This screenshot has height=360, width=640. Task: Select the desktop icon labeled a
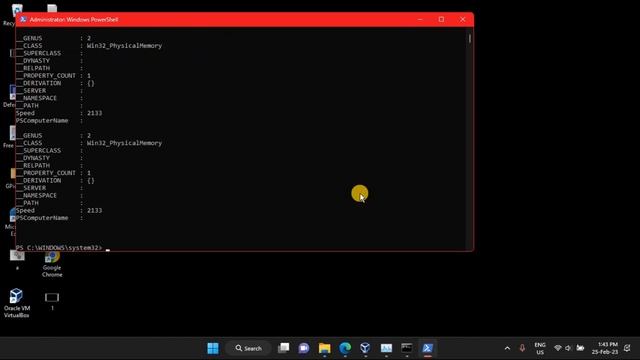pyautogui.click(x=17, y=260)
